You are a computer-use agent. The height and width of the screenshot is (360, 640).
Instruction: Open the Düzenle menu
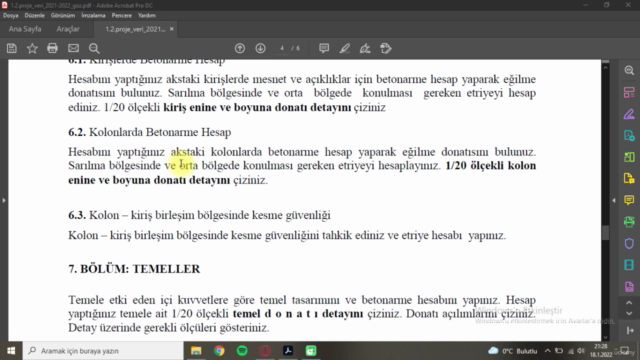[x=34, y=16]
